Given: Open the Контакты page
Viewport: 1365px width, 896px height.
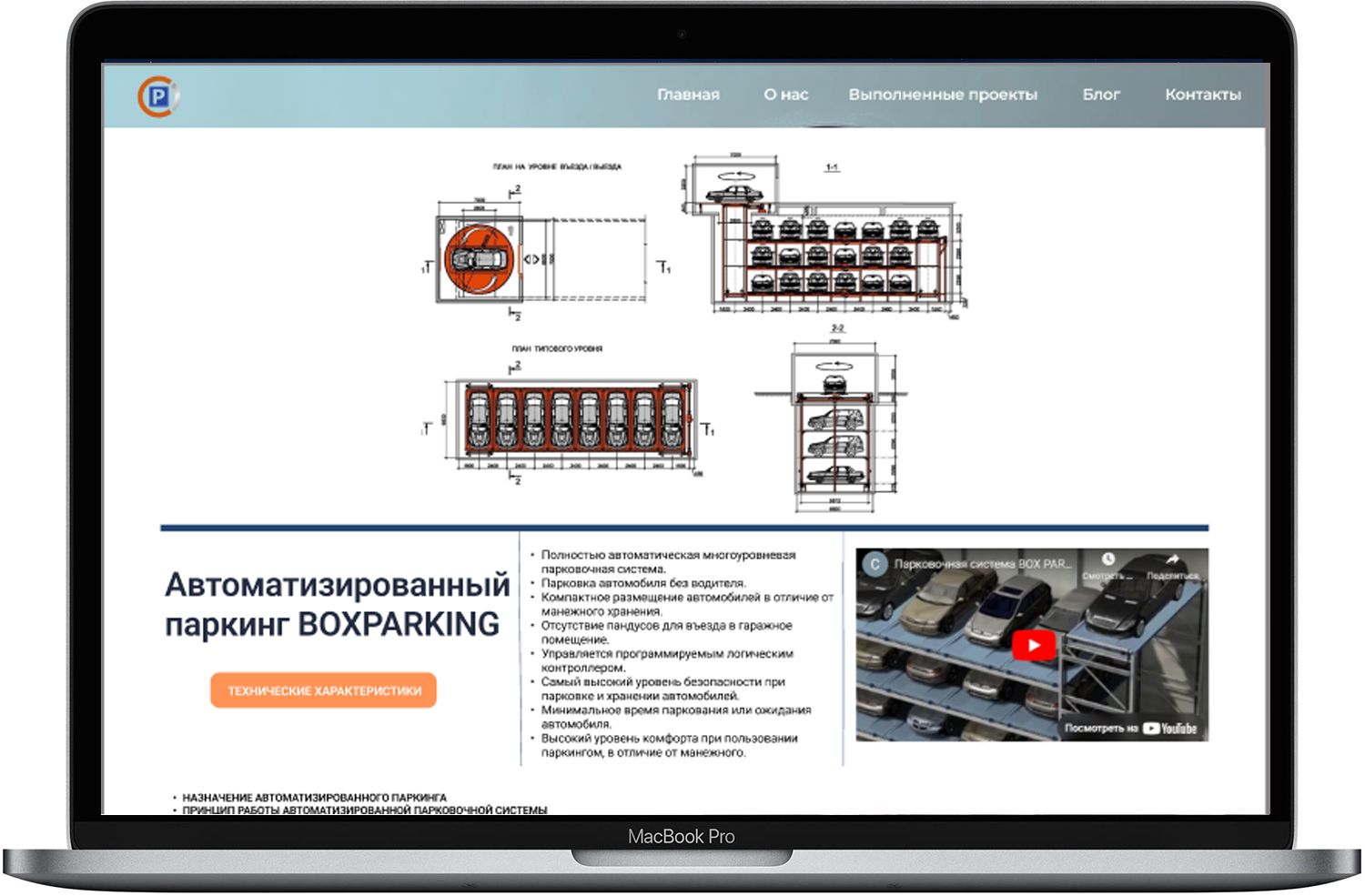Looking at the screenshot, I should point(1202,95).
